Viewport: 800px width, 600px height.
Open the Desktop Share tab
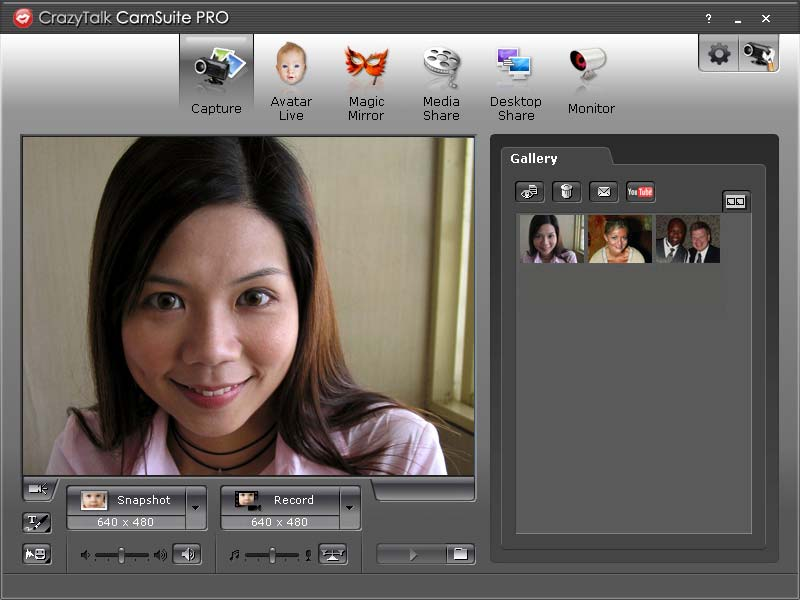[x=516, y=81]
